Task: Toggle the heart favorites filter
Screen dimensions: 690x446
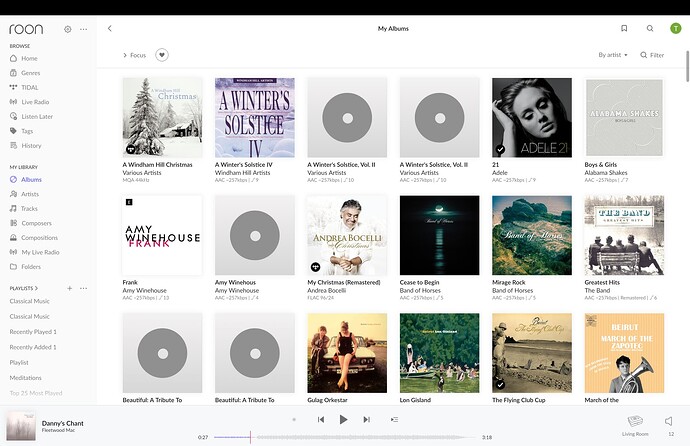Action: point(162,55)
